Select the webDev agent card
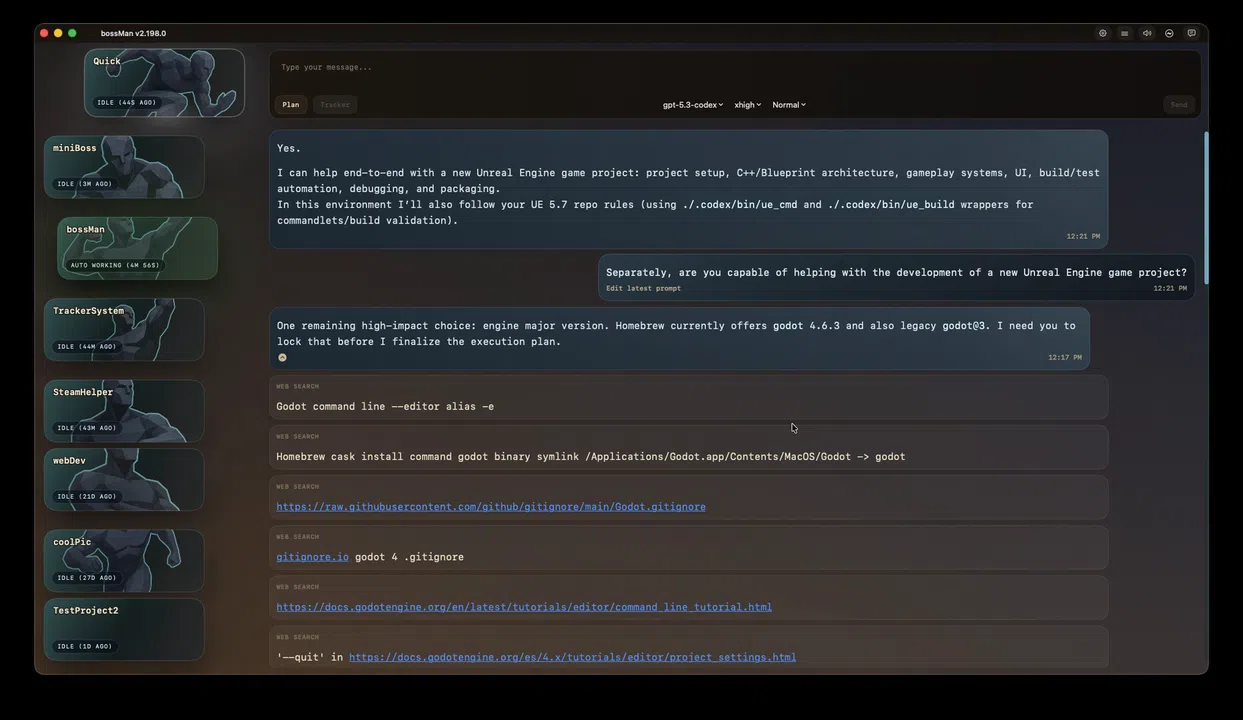The width and height of the screenshot is (1243, 720). 124,479
